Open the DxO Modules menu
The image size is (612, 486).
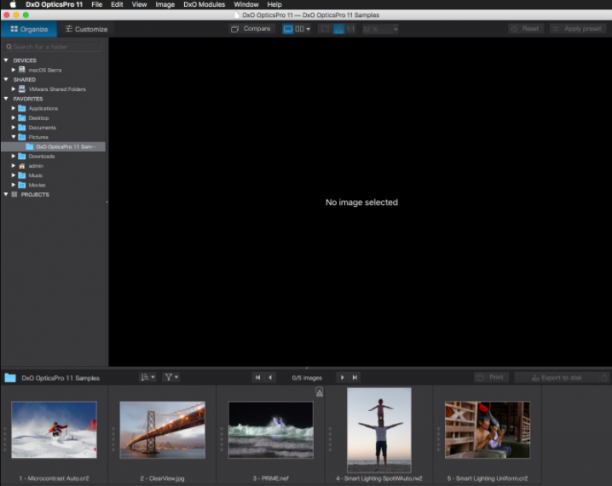coord(204,5)
